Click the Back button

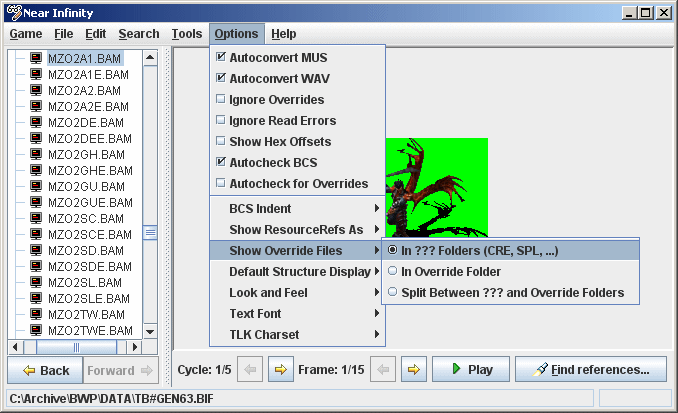tap(45, 370)
